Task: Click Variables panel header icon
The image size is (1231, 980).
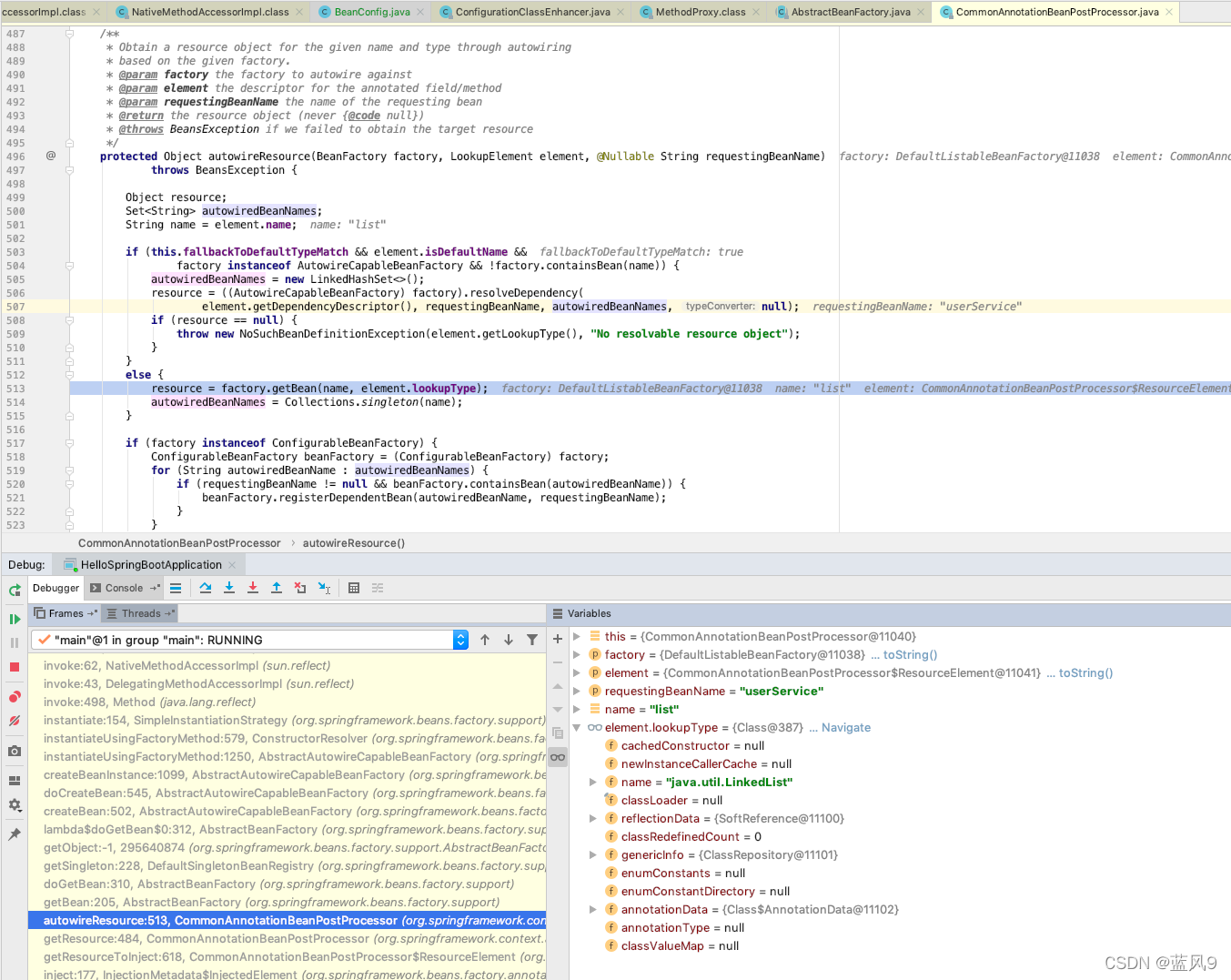Action: click(558, 613)
